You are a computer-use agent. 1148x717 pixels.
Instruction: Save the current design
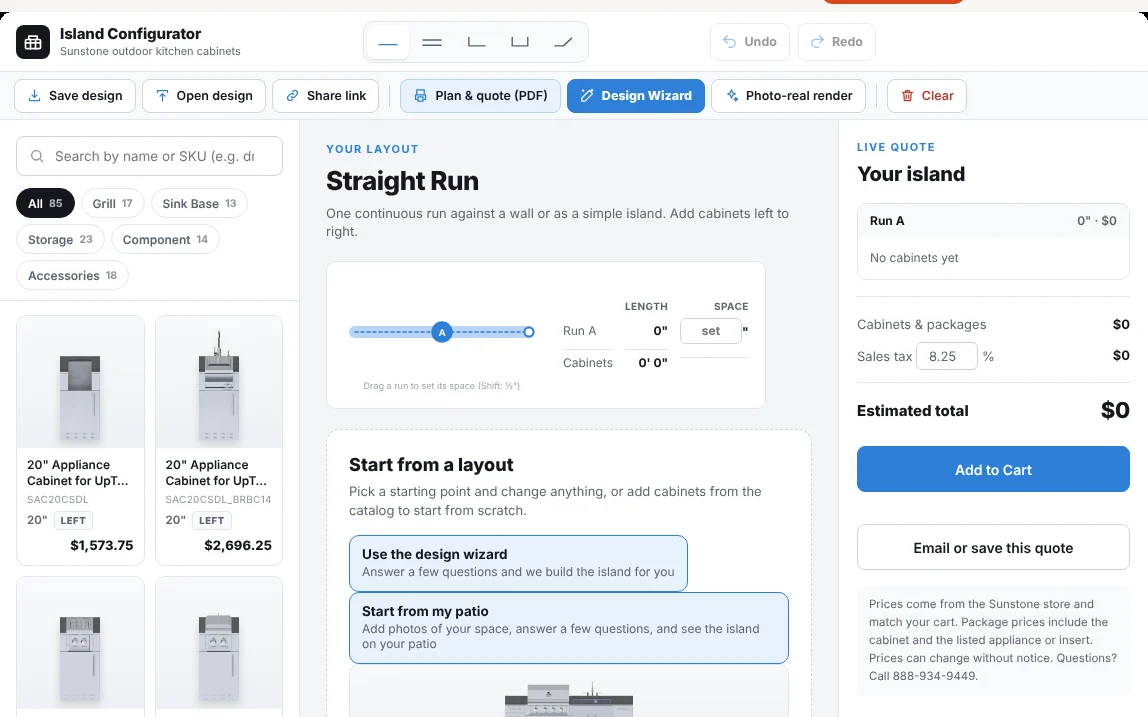tap(75, 96)
